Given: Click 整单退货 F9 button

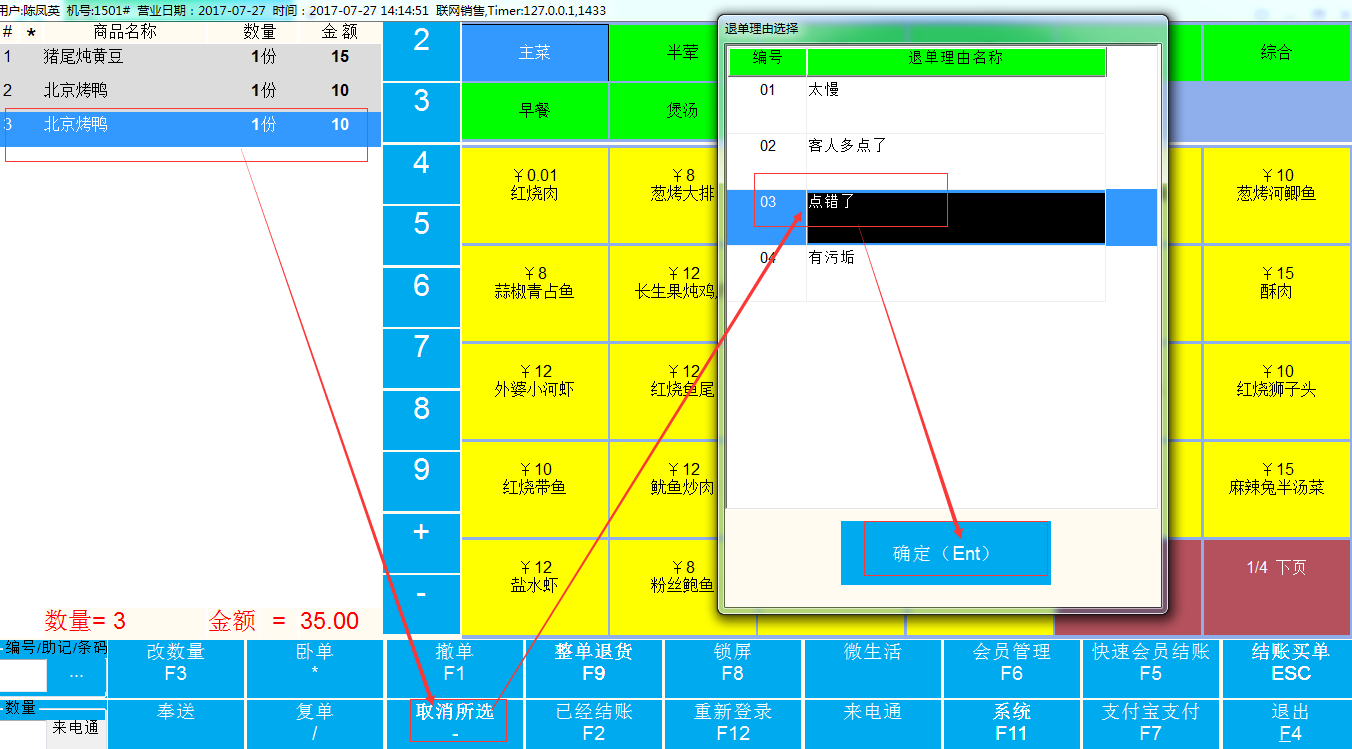Looking at the screenshot, I should click(594, 669).
